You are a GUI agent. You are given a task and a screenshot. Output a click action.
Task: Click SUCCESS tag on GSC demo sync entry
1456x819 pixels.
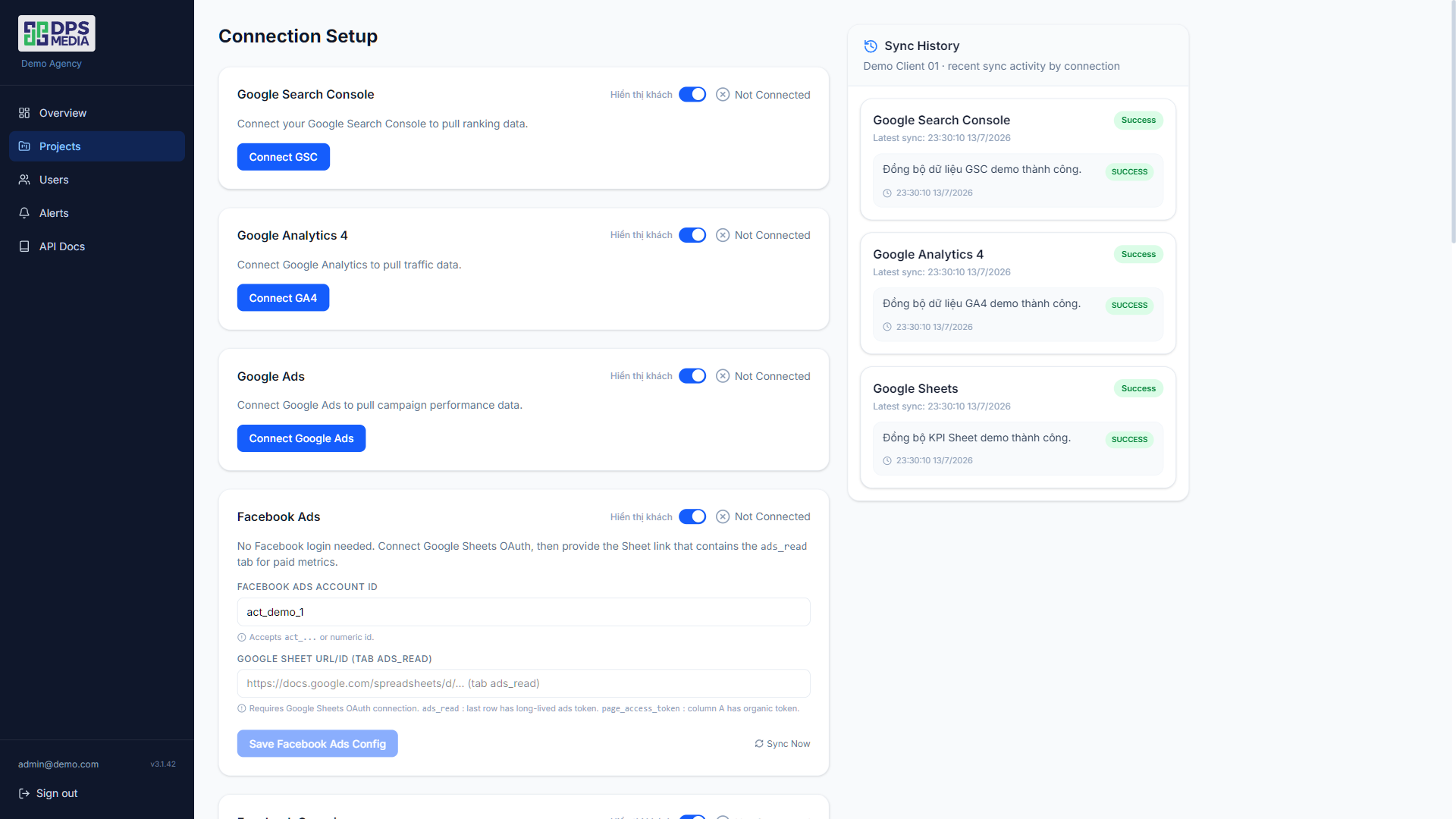pos(1129,172)
